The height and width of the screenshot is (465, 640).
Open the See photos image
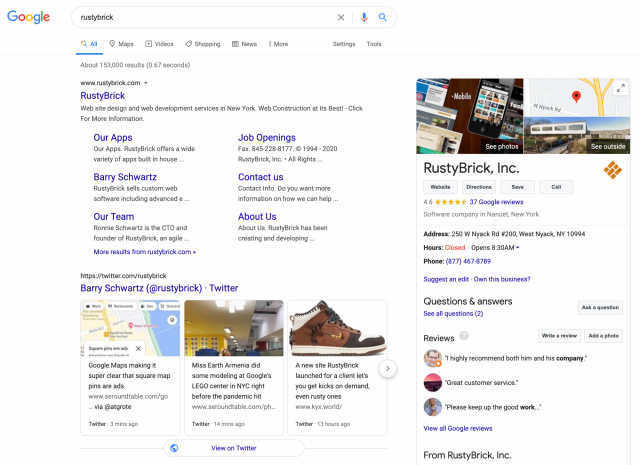click(x=469, y=116)
